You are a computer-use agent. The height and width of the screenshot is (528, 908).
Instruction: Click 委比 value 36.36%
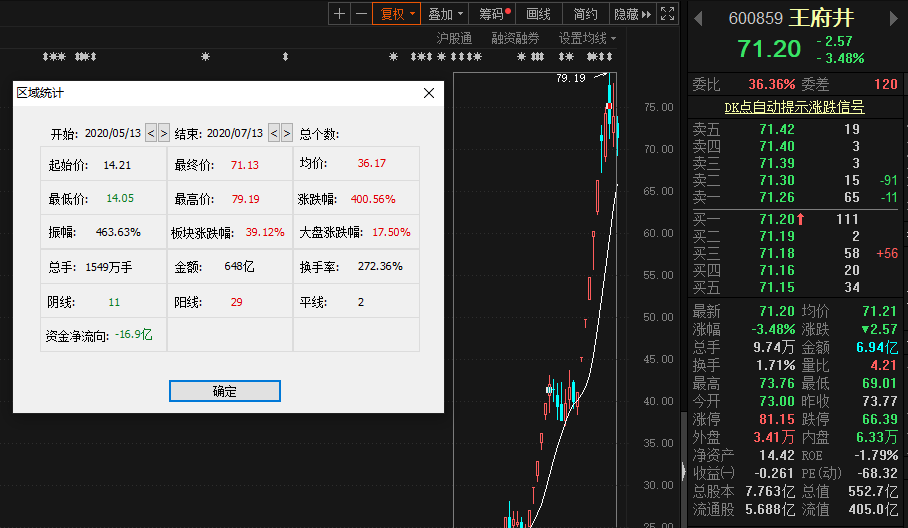click(x=771, y=85)
